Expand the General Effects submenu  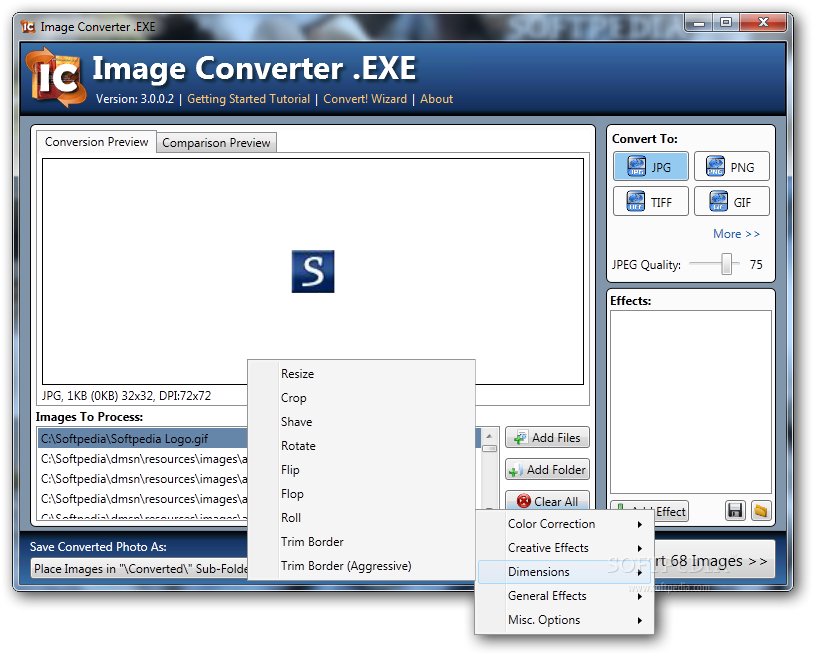(x=564, y=596)
